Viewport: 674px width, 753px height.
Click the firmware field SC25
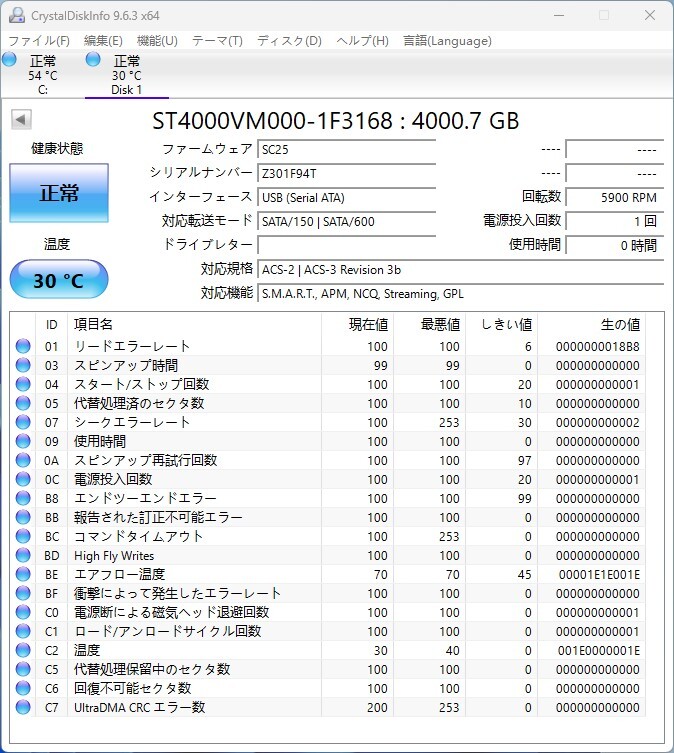point(346,149)
